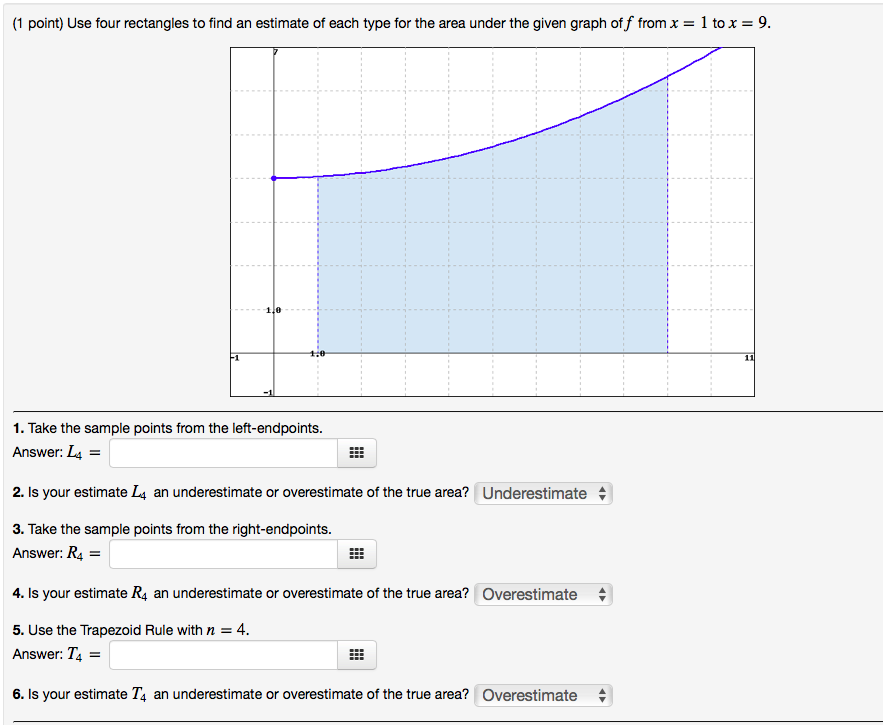This screenshot has height=725, width=883.
Task: Open the equation editor beside the L4 field
Action: 356,453
